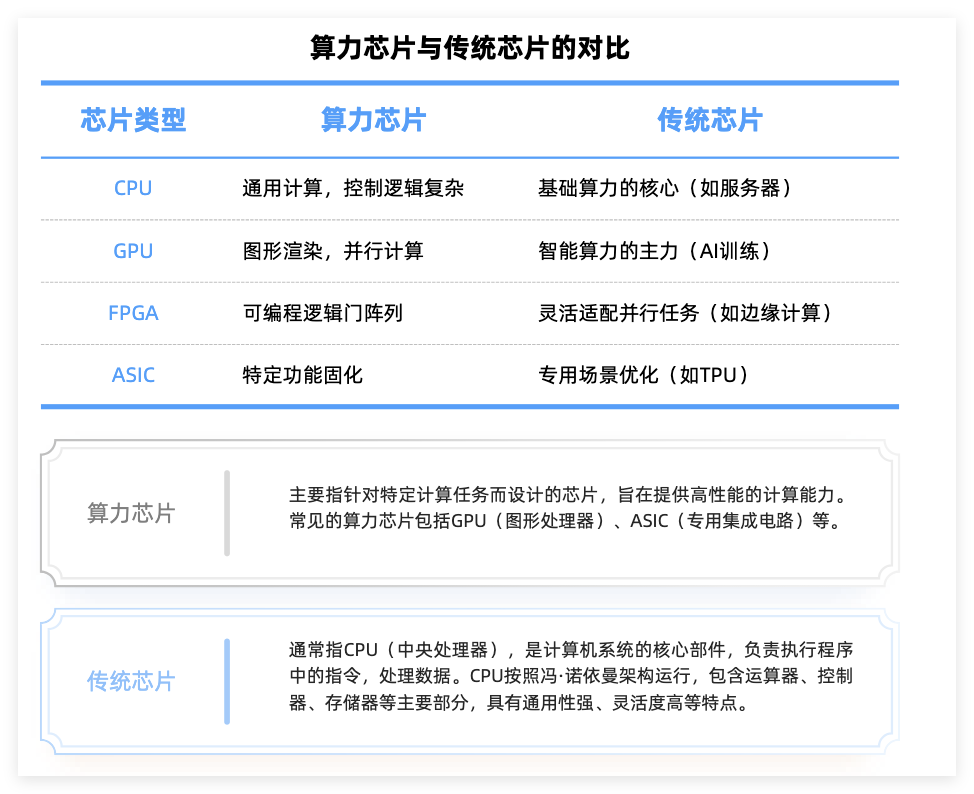The width and height of the screenshot is (974, 794).
Task: Select the 芯片类型 column header
Action: [133, 121]
